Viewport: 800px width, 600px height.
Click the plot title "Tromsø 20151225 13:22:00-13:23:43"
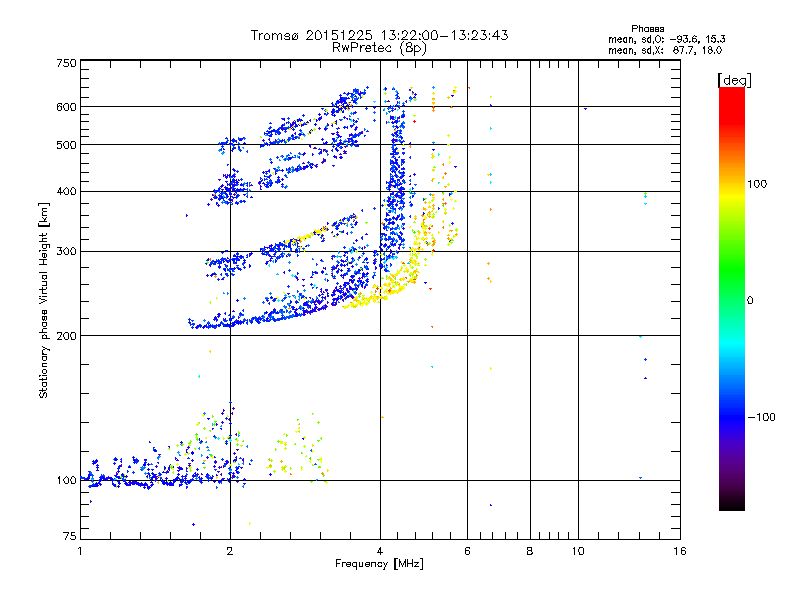[x=379, y=35]
